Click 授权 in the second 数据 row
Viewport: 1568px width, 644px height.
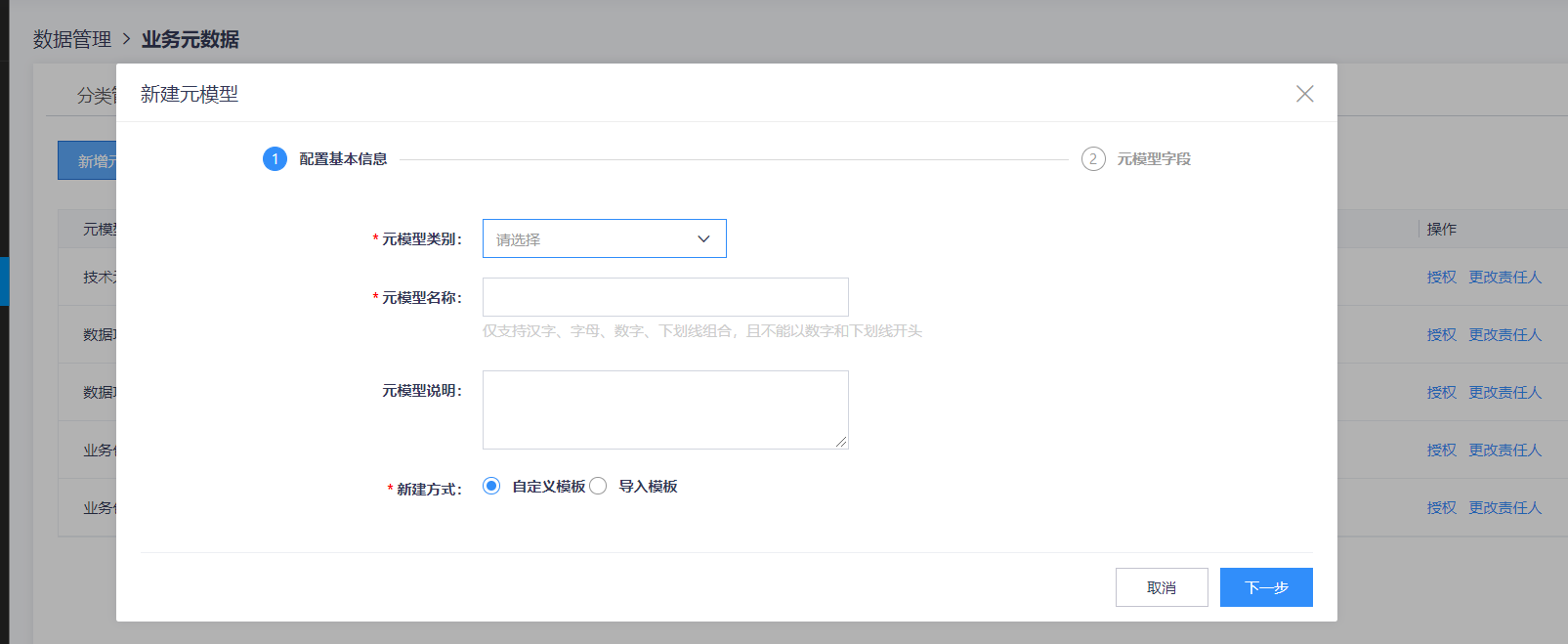click(1441, 392)
